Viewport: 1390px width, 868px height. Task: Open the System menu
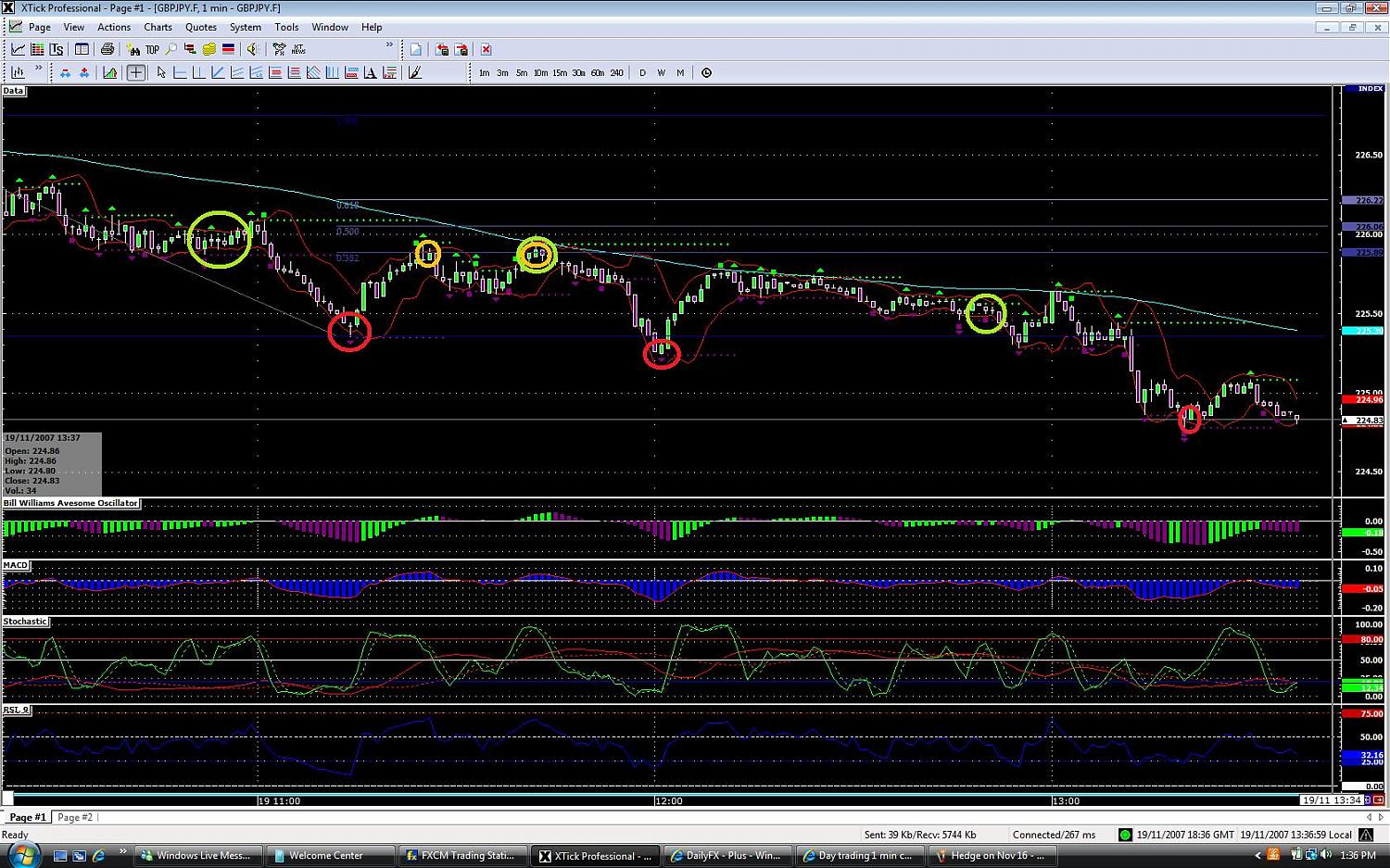pos(245,27)
